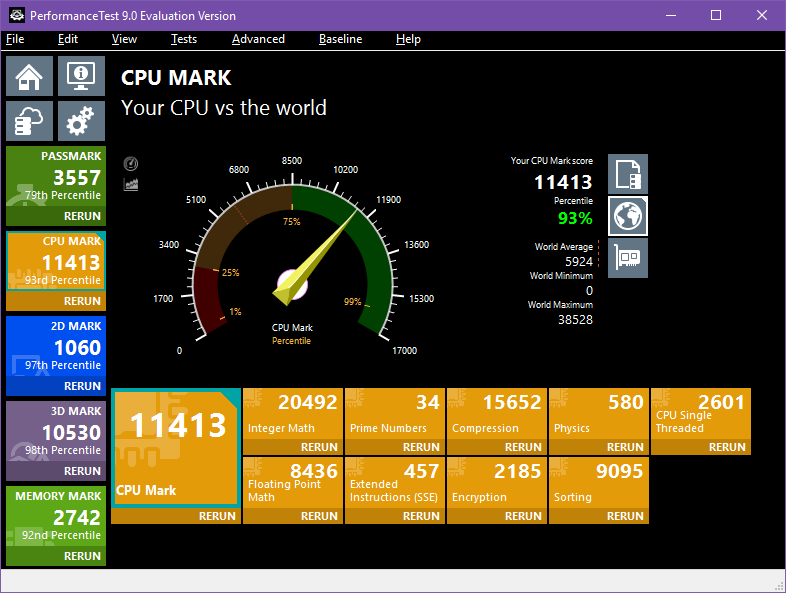Open the settings gears icon
Viewport: 786px width, 593px height.
point(81,121)
